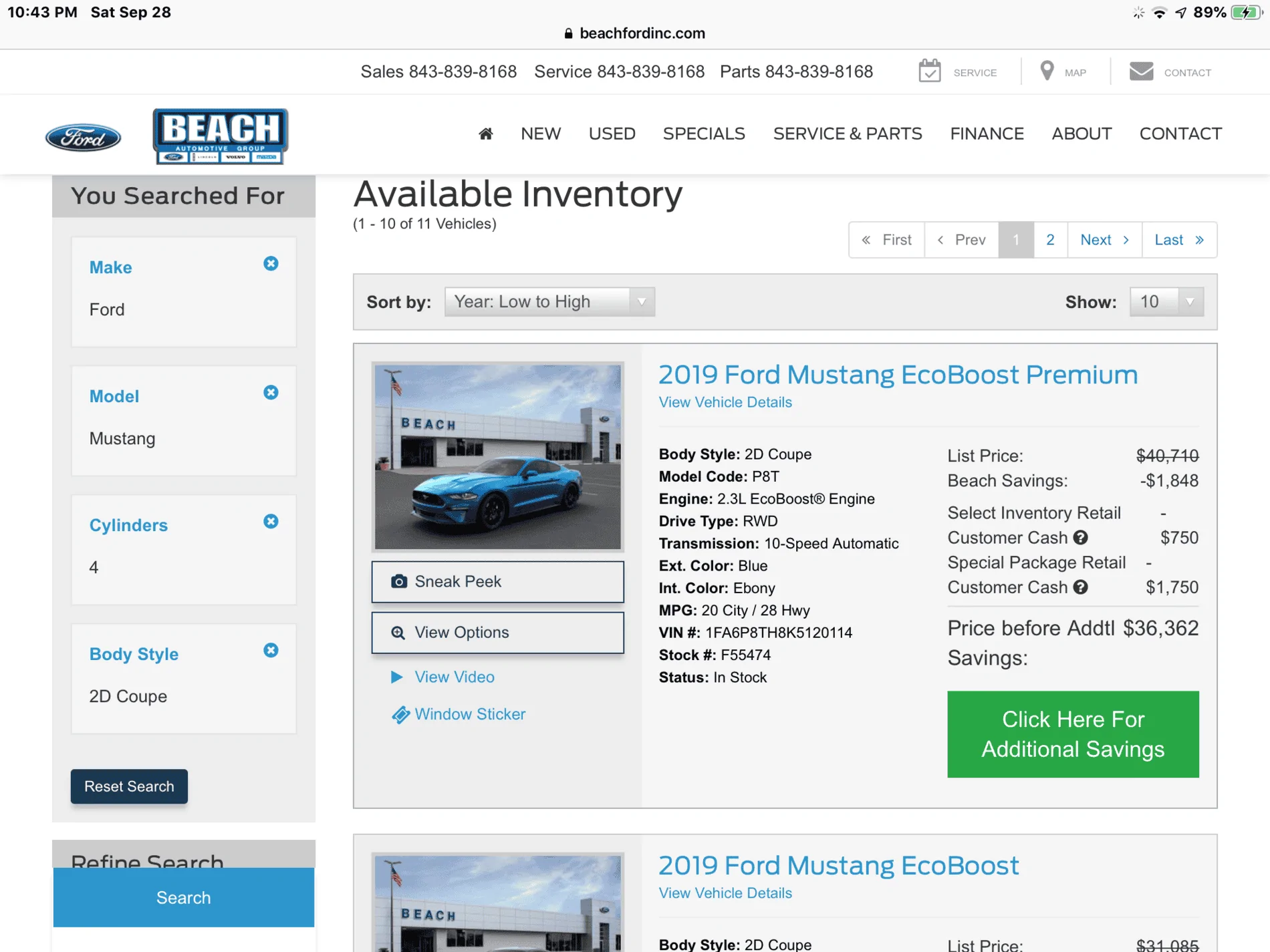Open the NEW menu
Image resolution: width=1270 pixels, height=952 pixels.
[x=541, y=134]
